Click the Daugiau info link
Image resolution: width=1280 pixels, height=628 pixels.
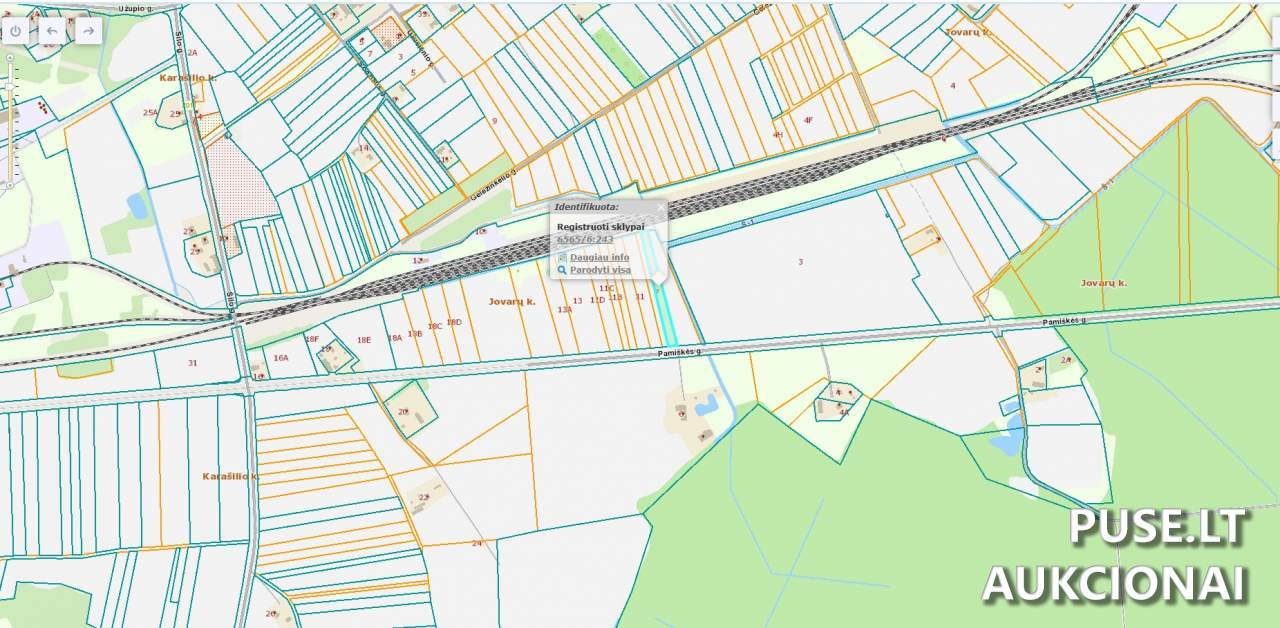click(x=599, y=257)
